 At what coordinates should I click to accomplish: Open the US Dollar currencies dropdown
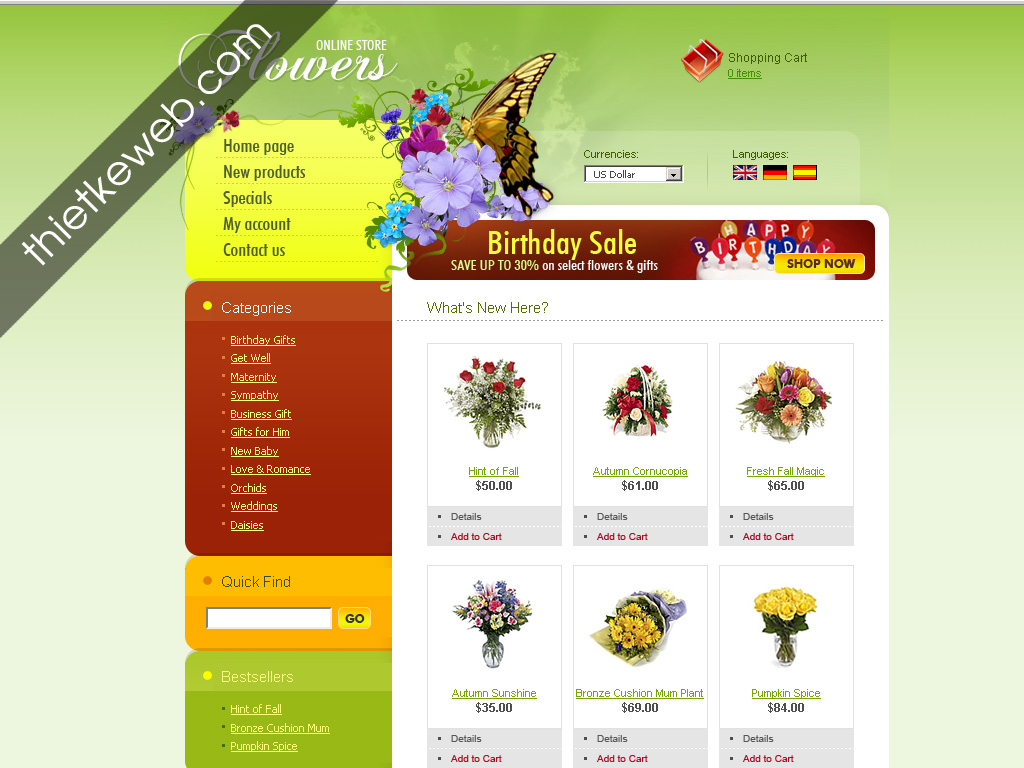(633, 174)
